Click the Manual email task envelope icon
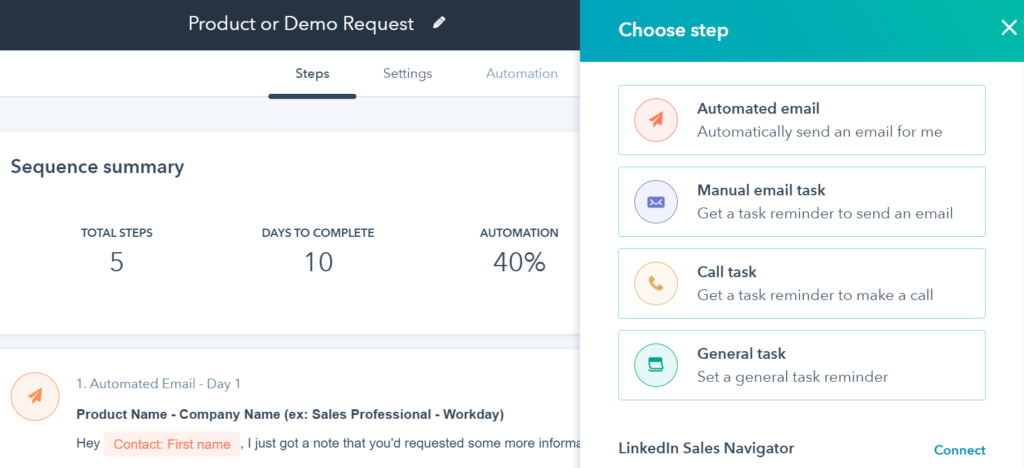 656,202
